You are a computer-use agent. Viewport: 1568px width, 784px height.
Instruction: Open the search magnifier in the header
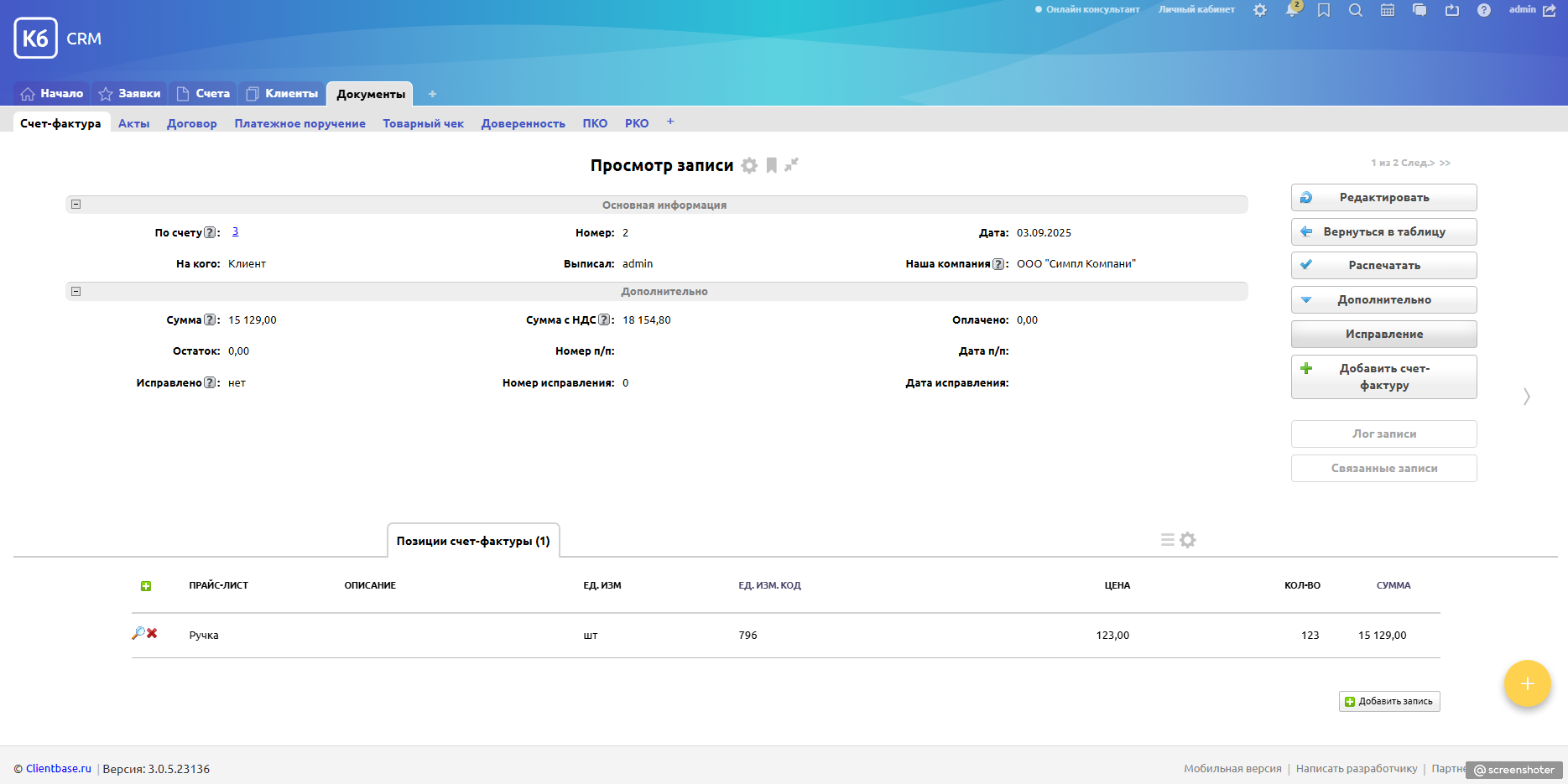pyautogui.click(x=1356, y=10)
